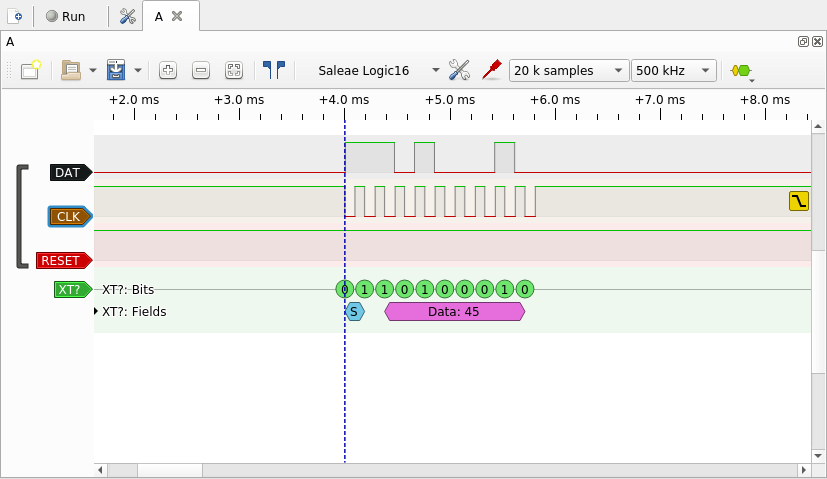Click the horizontal scrollbar thumb
The width and height of the screenshot is (827, 479).
(170, 470)
